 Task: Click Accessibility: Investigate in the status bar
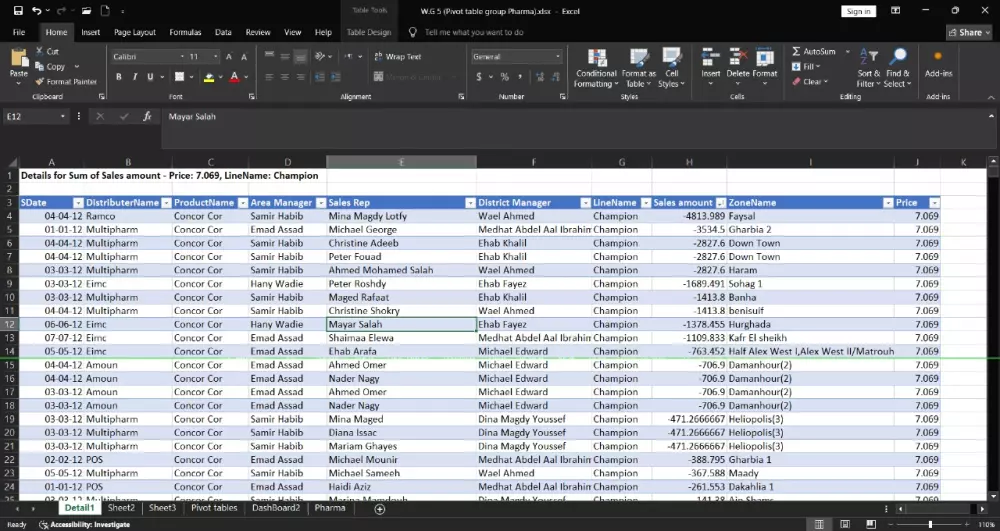coord(85,524)
